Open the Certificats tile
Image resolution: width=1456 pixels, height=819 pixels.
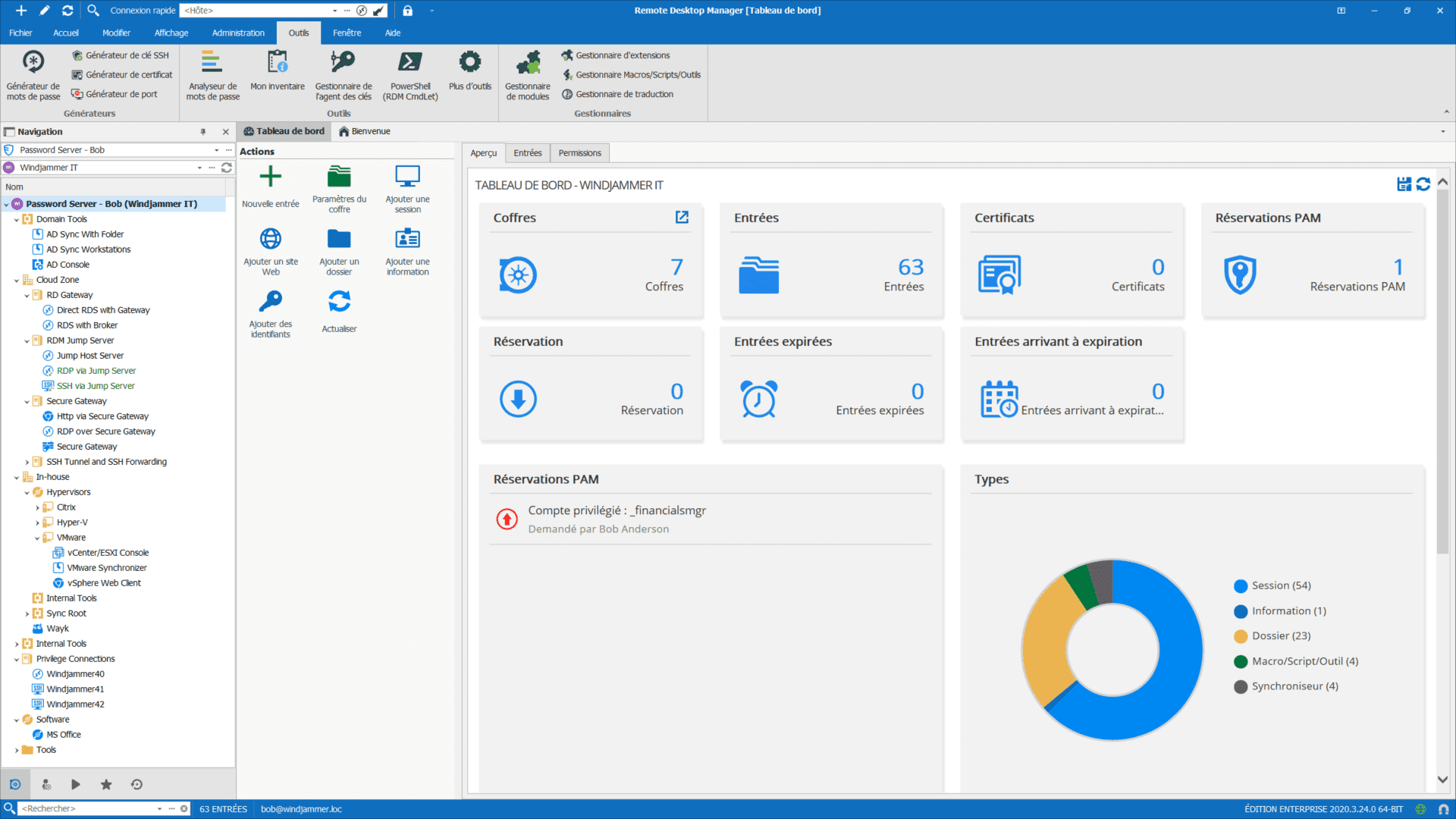(x=1072, y=261)
